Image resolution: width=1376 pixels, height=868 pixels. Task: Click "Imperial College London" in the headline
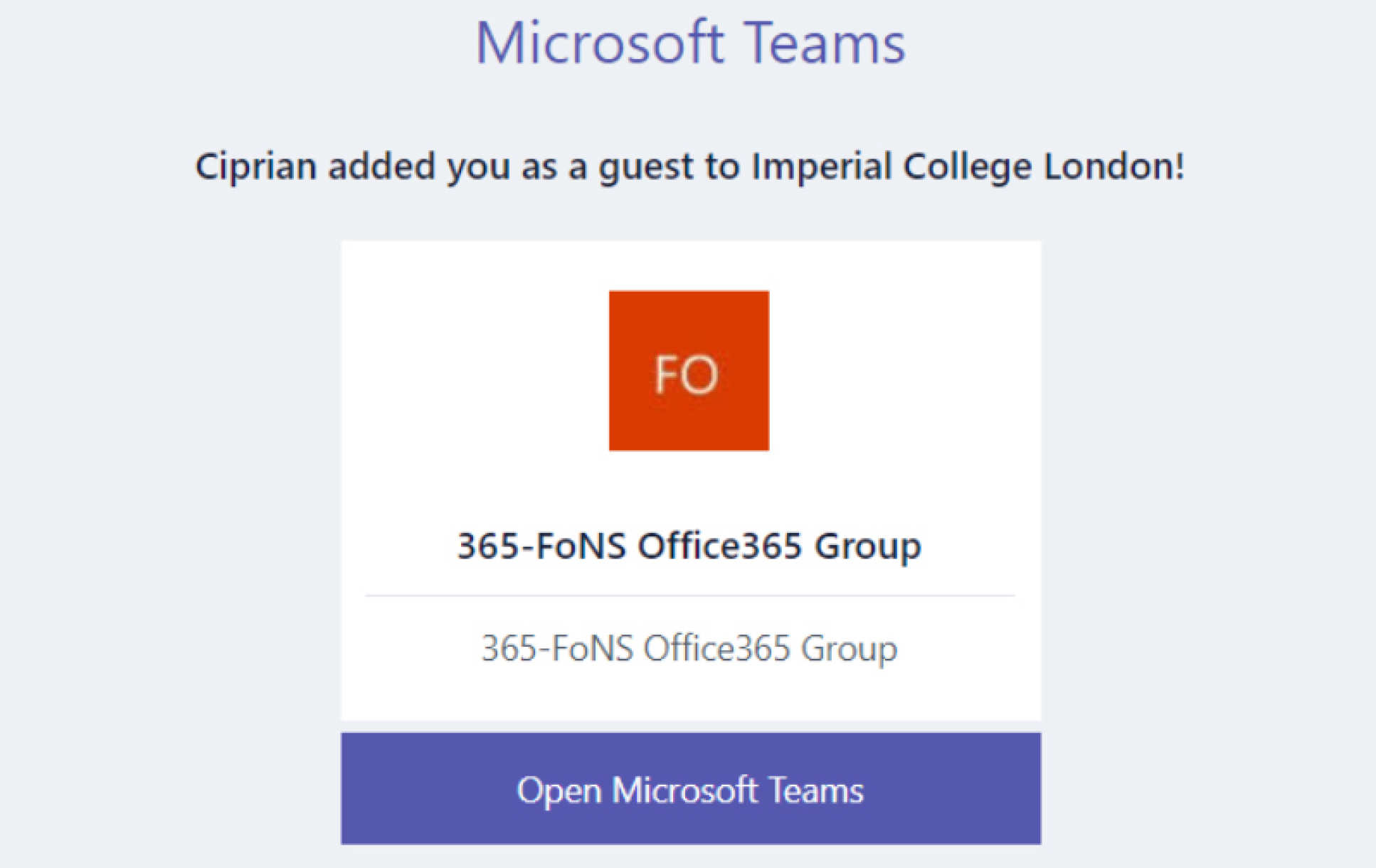[x=968, y=166]
